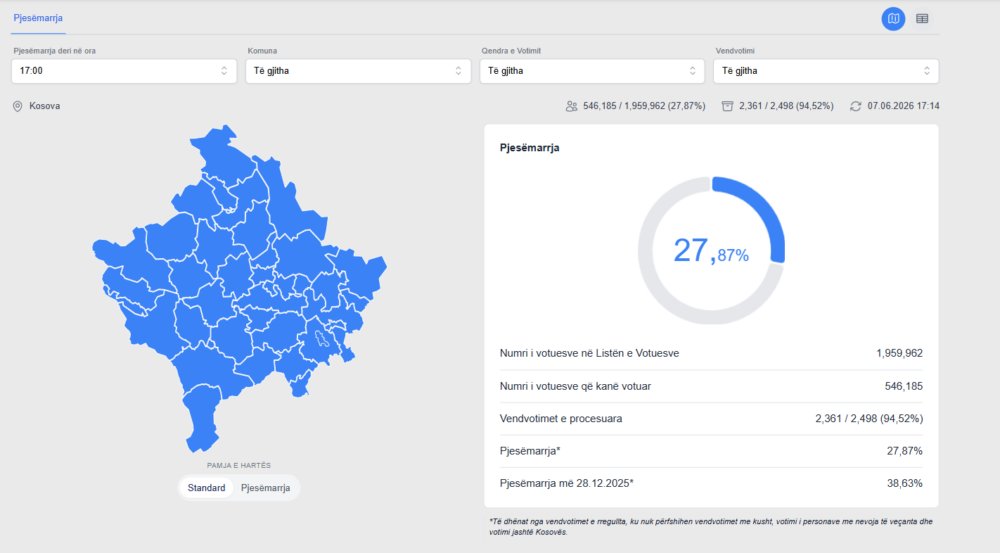This screenshot has width=1000, height=553.
Task: Click the Vendvotimet e procesuara row
Action: pyautogui.click(x=711, y=419)
